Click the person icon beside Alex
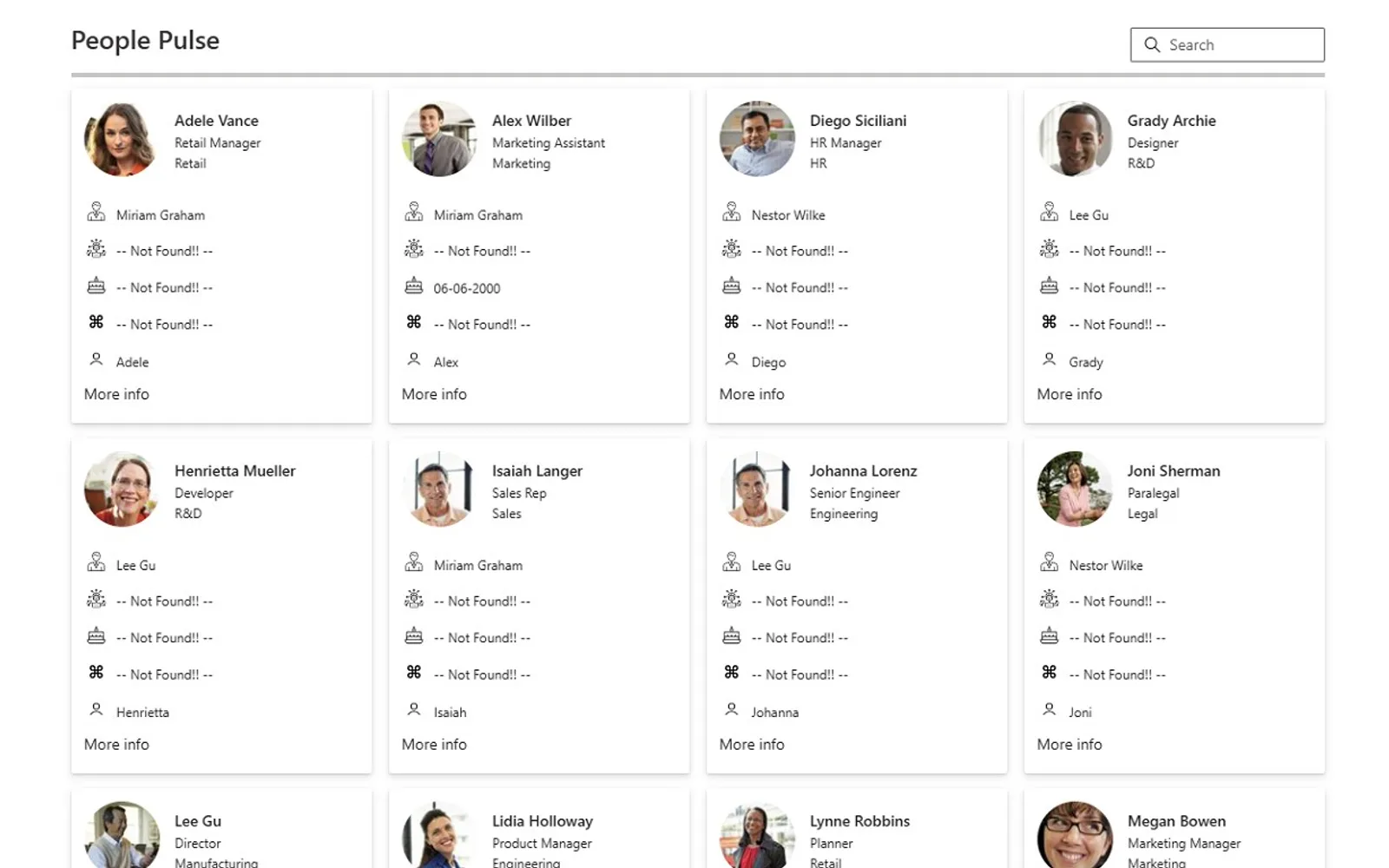 tap(414, 359)
